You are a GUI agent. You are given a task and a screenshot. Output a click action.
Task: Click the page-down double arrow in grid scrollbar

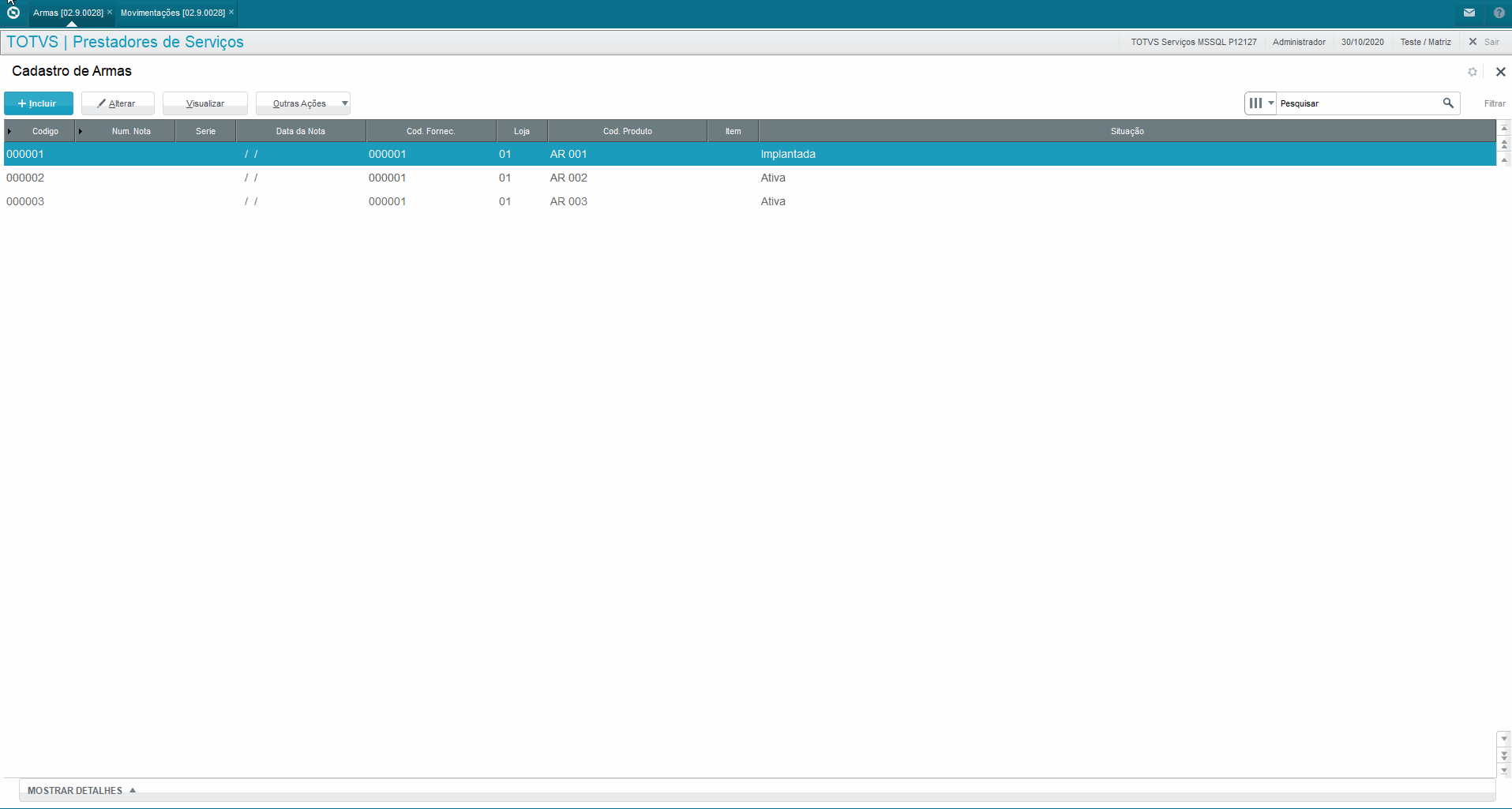coord(1504,755)
